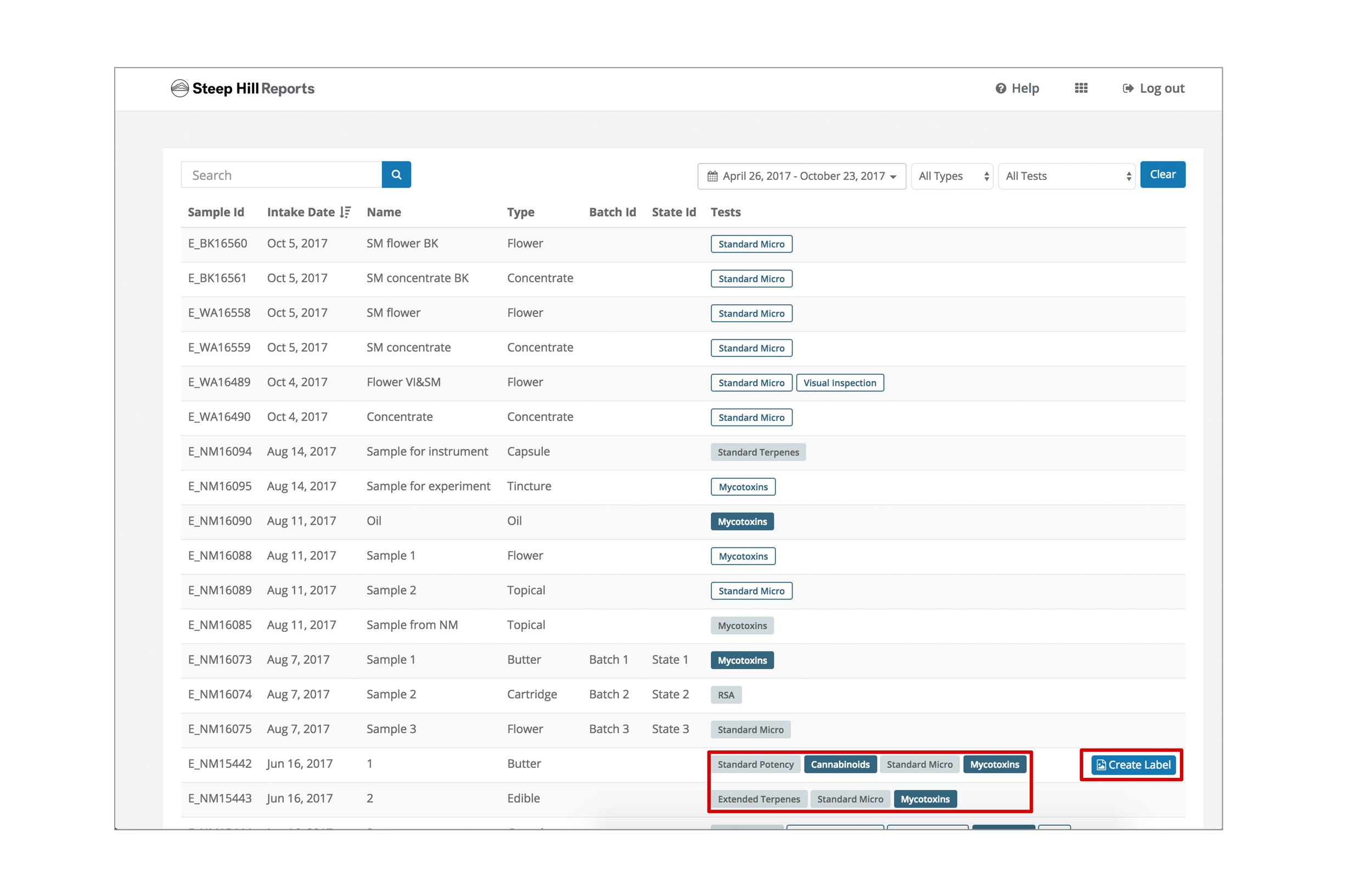Open Mycotoxins tag for E_NM16095
This screenshot has height=875, width=1372.
[x=743, y=487]
